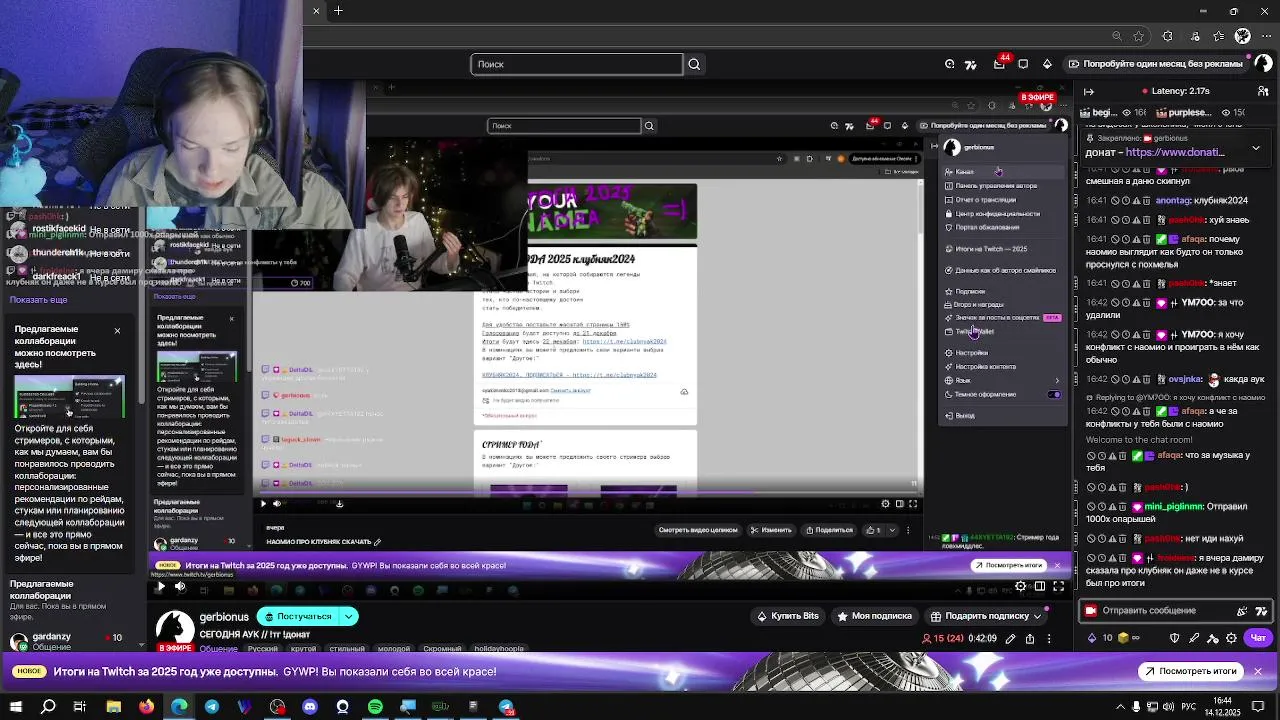Open Windows Start menu

pyautogui.click(x=15, y=707)
